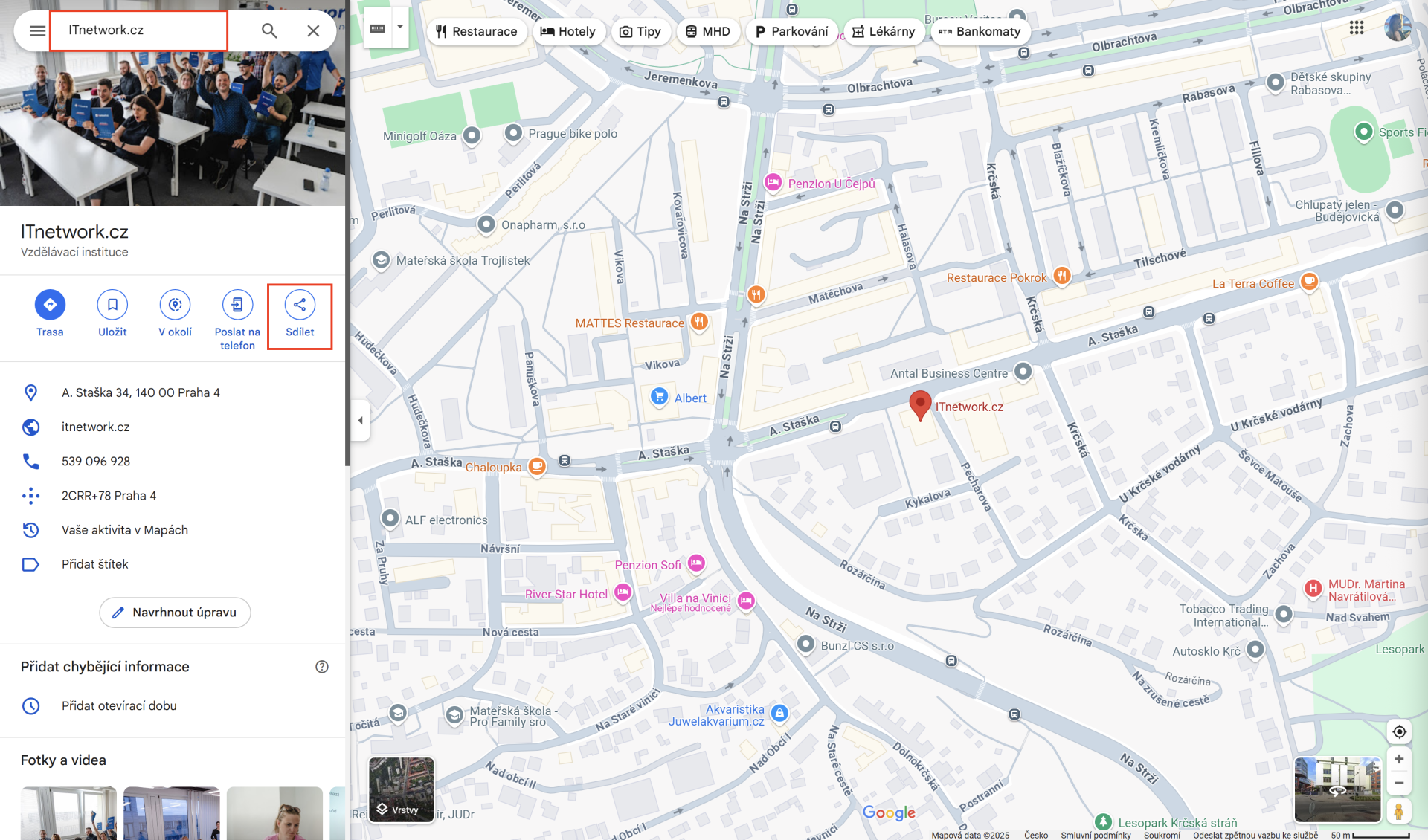Click the Poslat na telefon icon
This screenshot has height=840, width=1428.
[237, 305]
